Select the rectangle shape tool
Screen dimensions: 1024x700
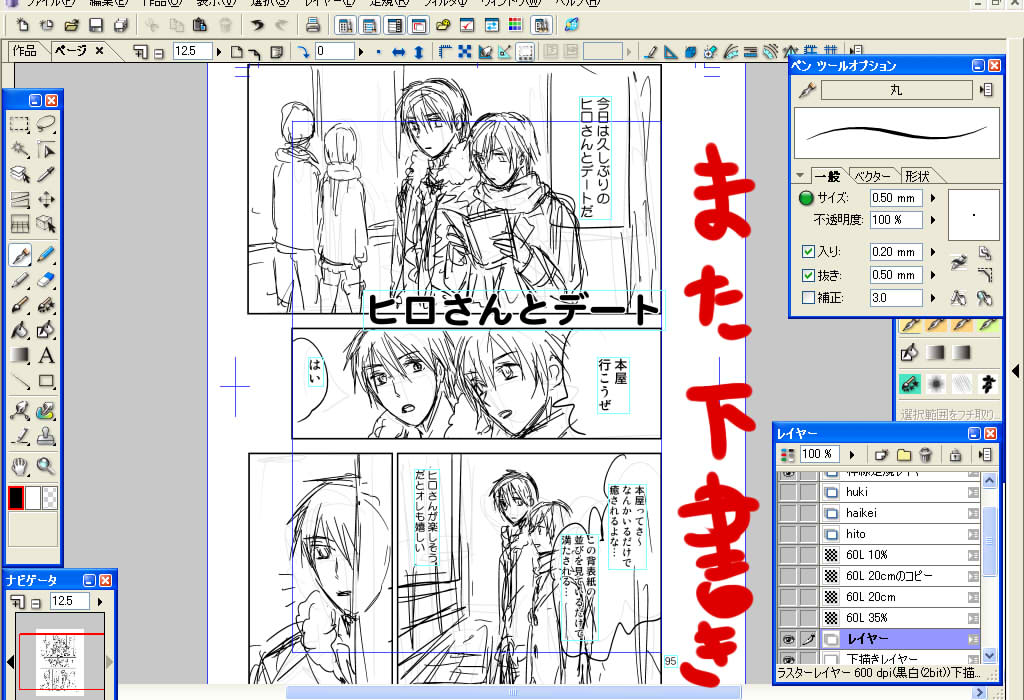(x=46, y=380)
